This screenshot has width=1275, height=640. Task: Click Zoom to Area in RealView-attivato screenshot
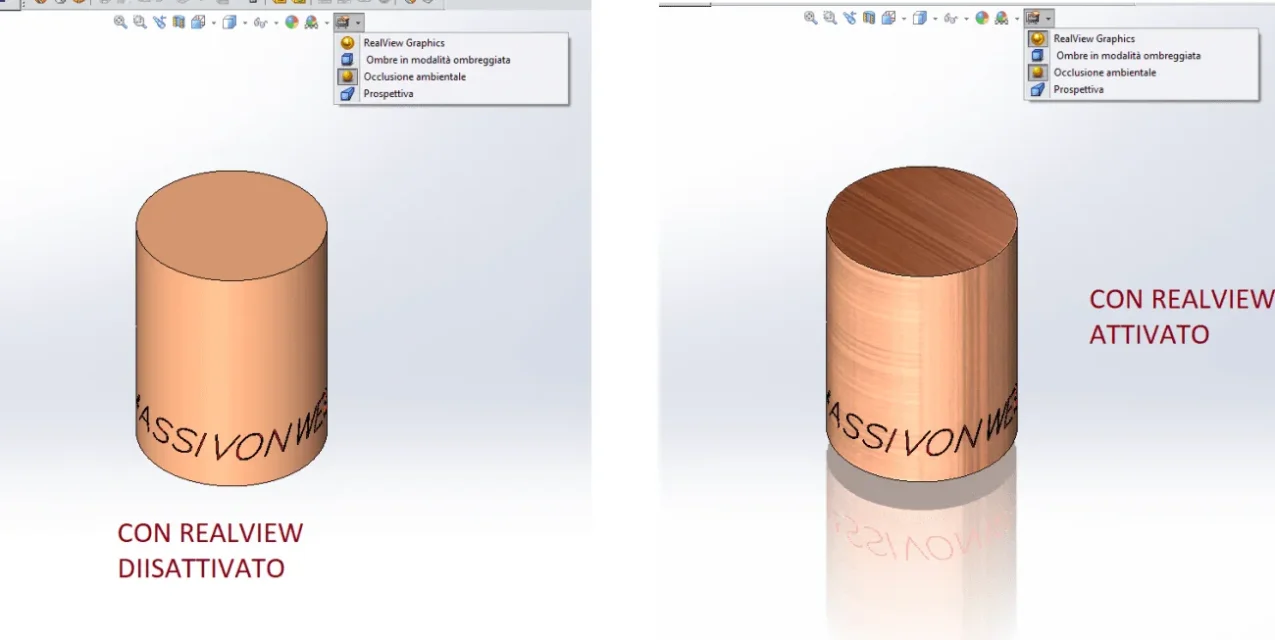click(830, 18)
